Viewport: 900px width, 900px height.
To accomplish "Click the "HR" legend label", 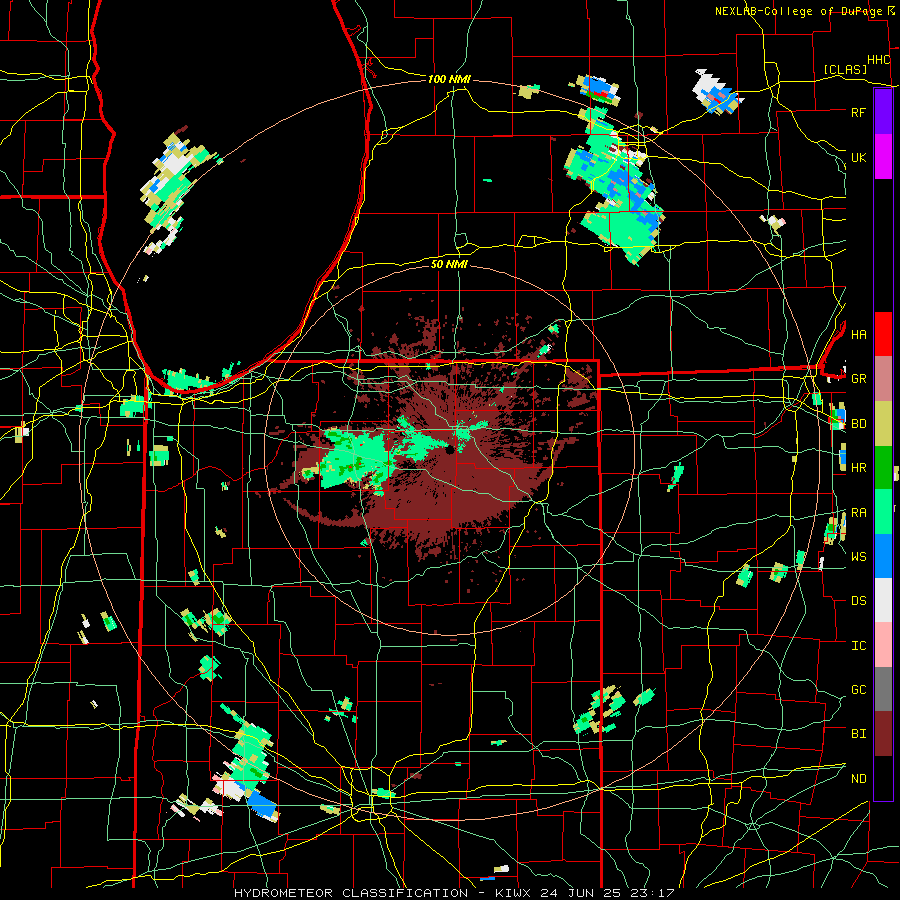I will [858, 468].
